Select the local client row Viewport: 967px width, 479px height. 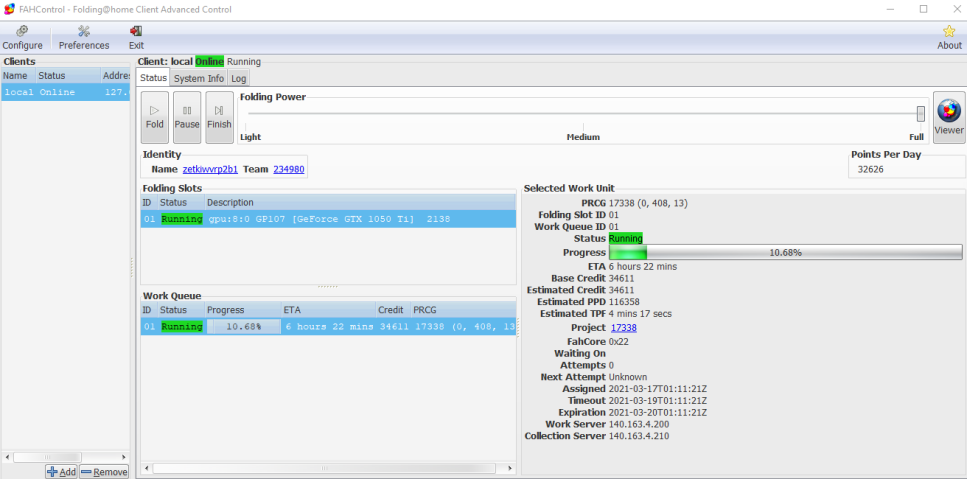point(65,92)
